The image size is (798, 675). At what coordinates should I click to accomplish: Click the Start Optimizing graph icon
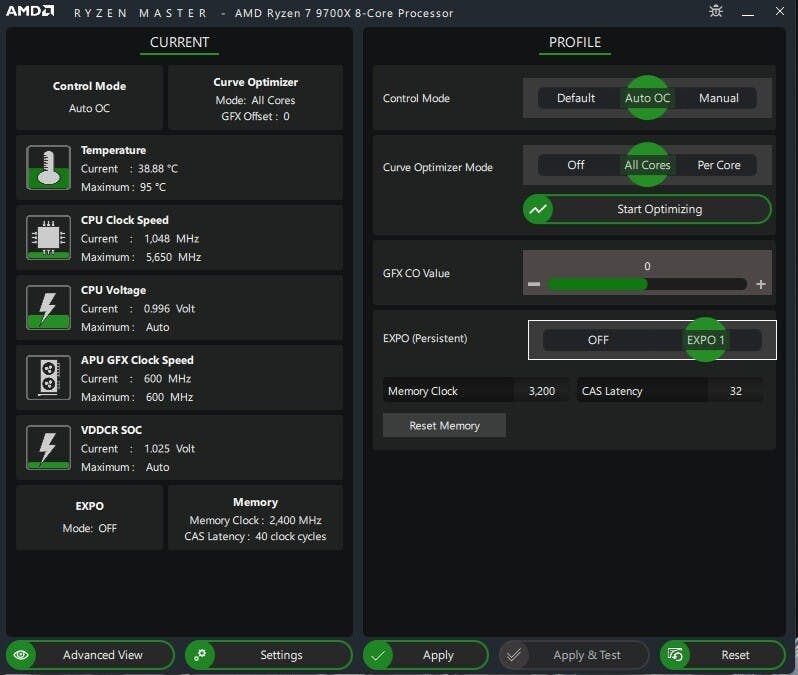(x=538, y=209)
